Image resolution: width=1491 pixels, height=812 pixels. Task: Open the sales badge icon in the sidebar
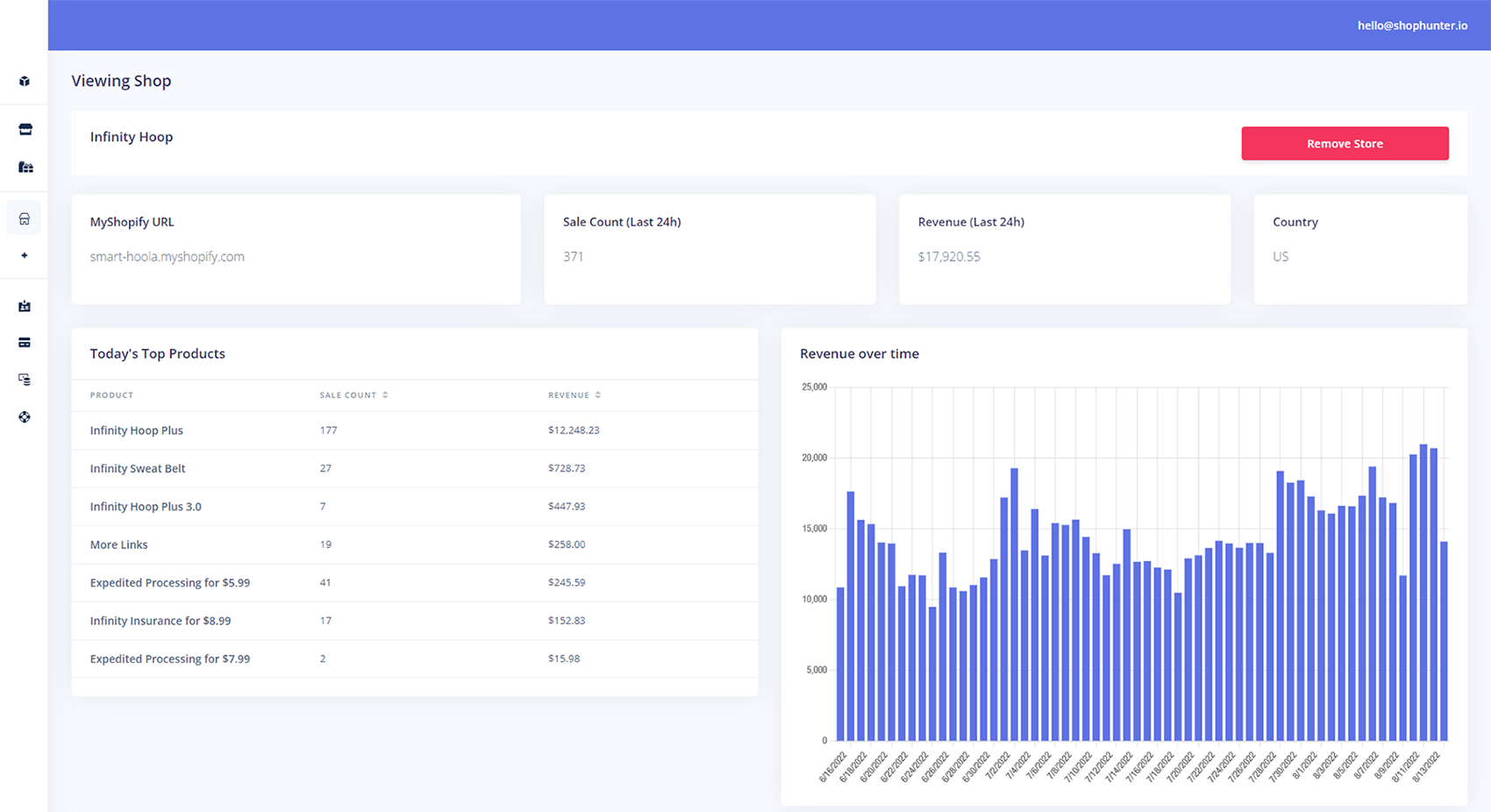pos(24,305)
